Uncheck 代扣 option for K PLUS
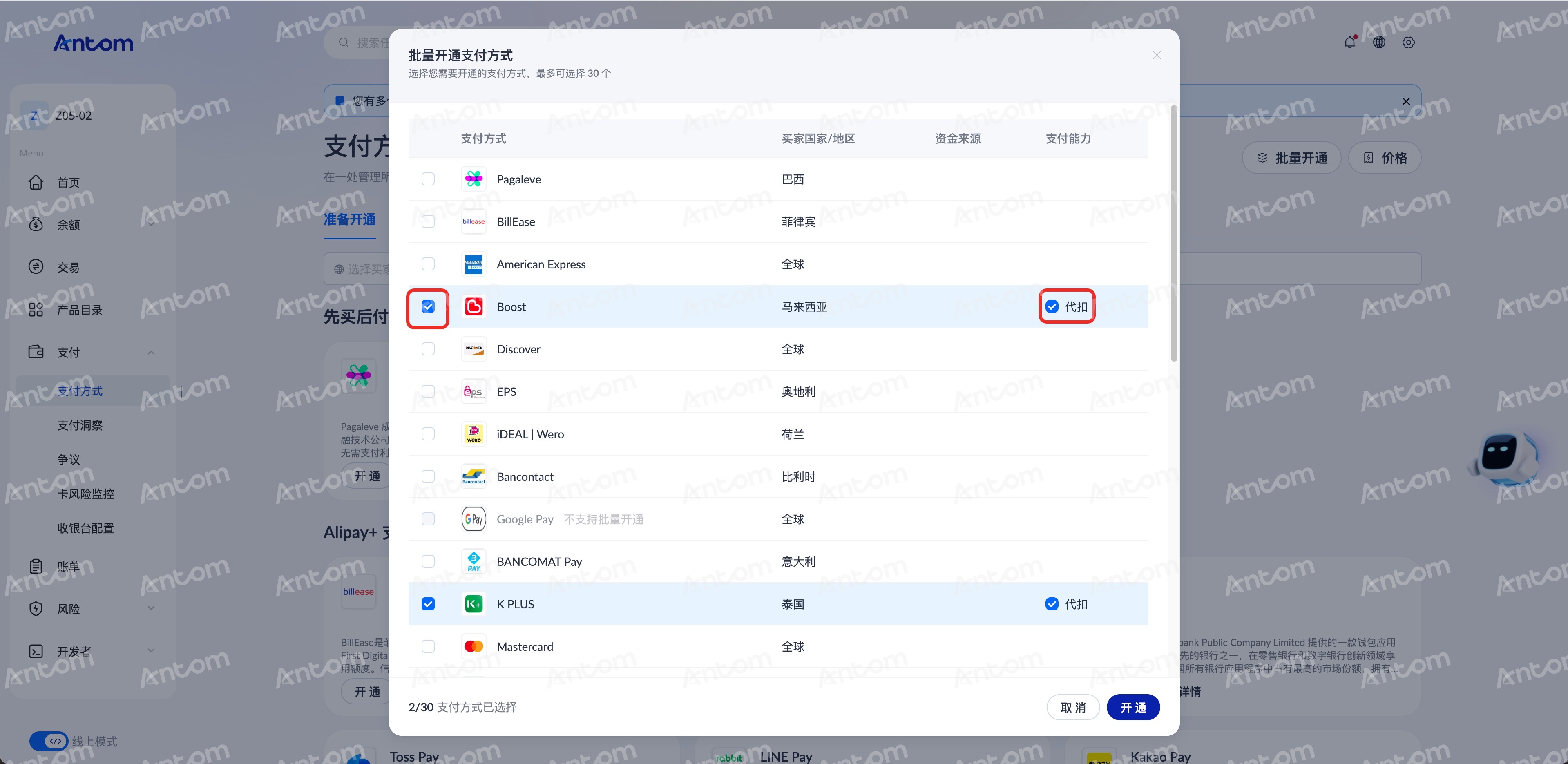Screen dimensions: 1568x764 tap(1052, 604)
